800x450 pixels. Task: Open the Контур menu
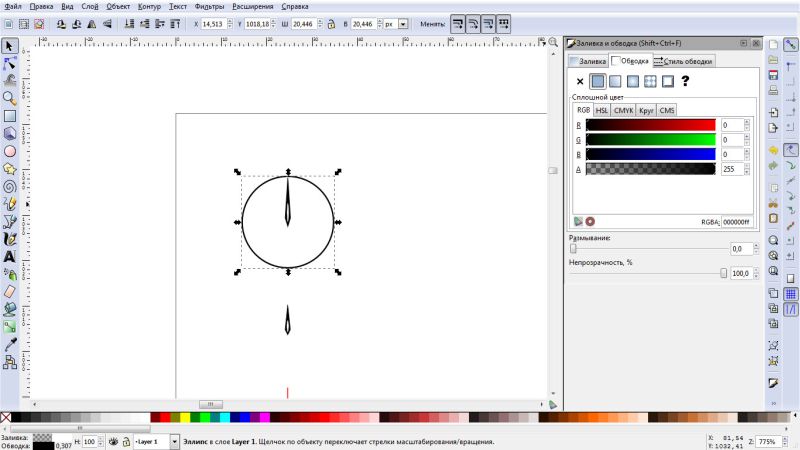point(149,7)
